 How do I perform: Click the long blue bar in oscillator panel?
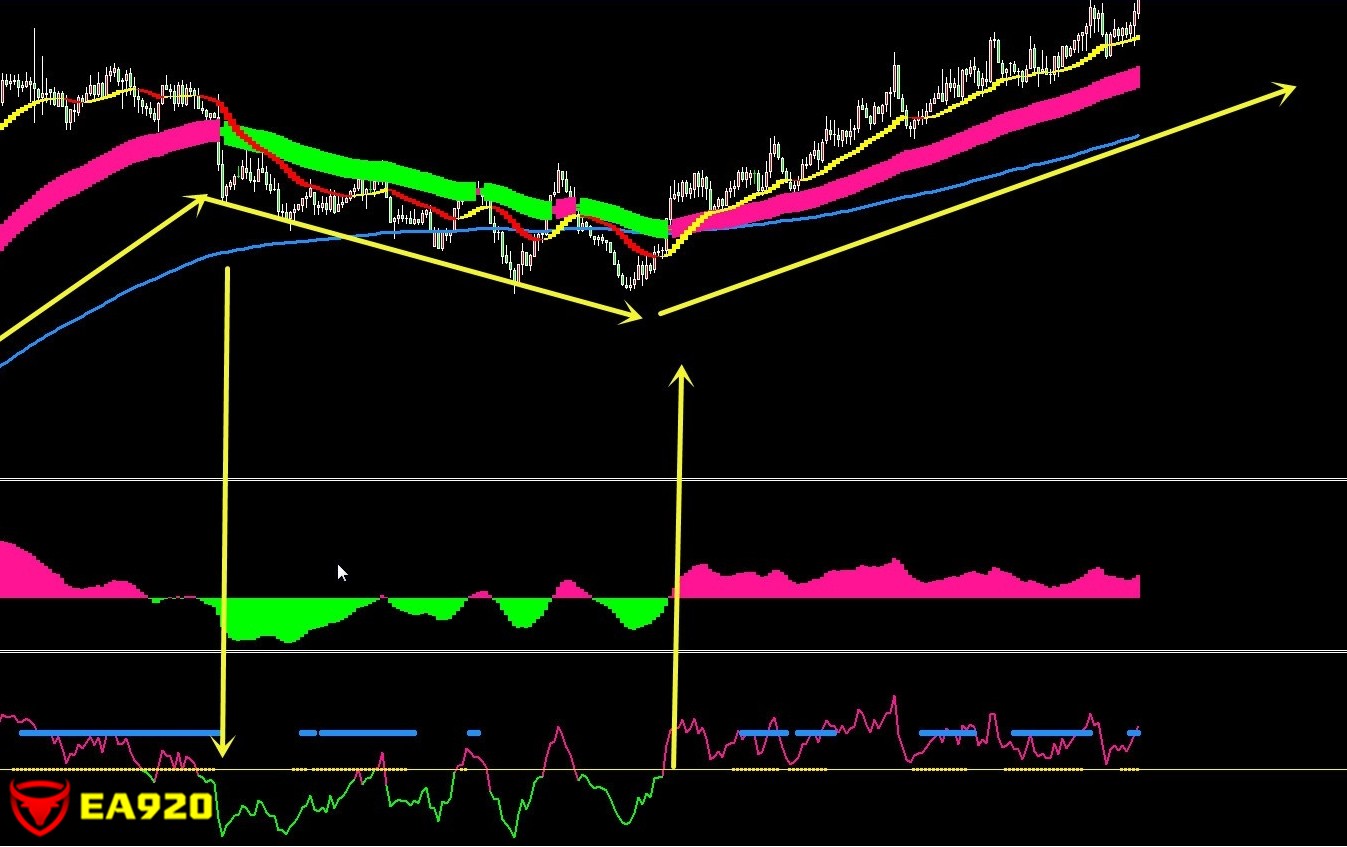pyautogui.click(x=120, y=733)
